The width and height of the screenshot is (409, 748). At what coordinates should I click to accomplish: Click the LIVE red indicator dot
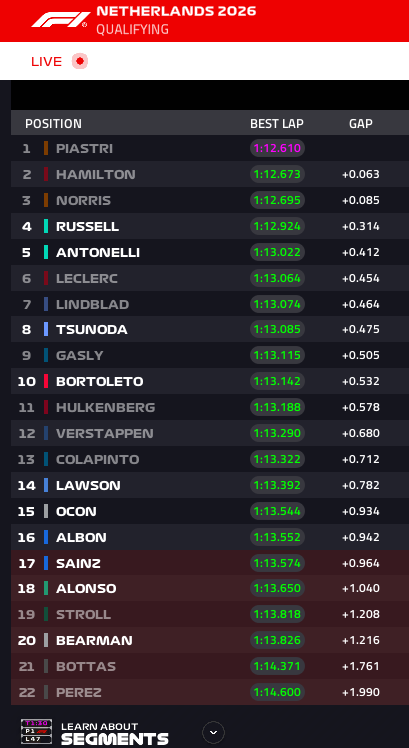tap(80, 61)
